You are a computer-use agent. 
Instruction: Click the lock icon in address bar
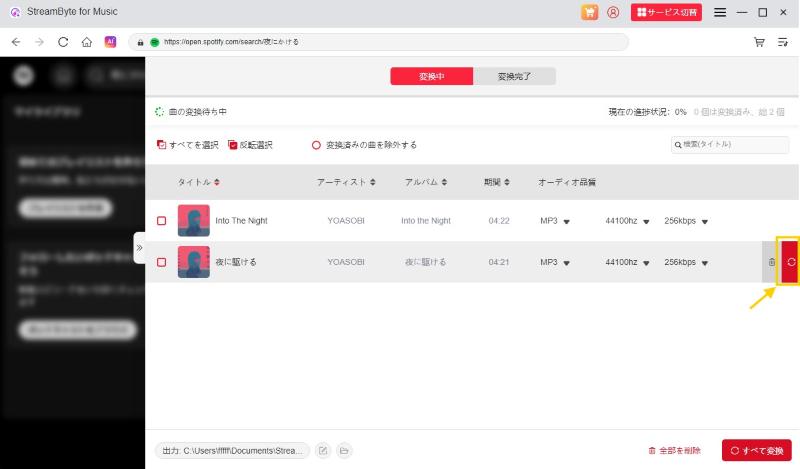pos(140,42)
